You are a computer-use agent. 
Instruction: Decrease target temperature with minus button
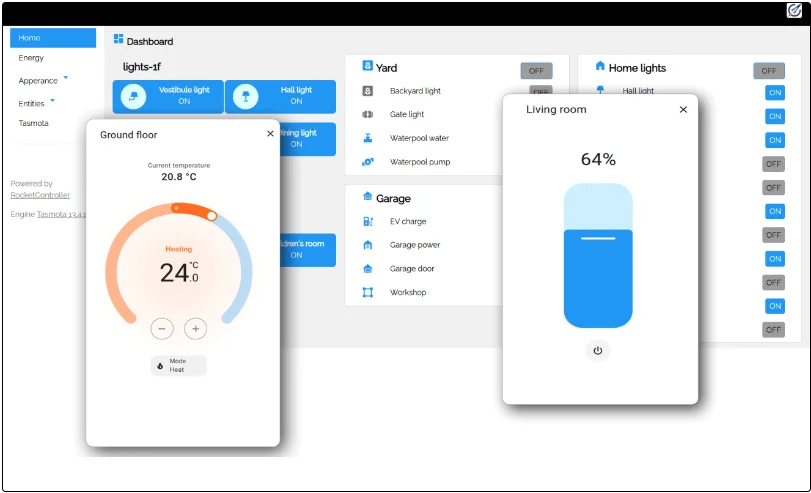(162, 329)
